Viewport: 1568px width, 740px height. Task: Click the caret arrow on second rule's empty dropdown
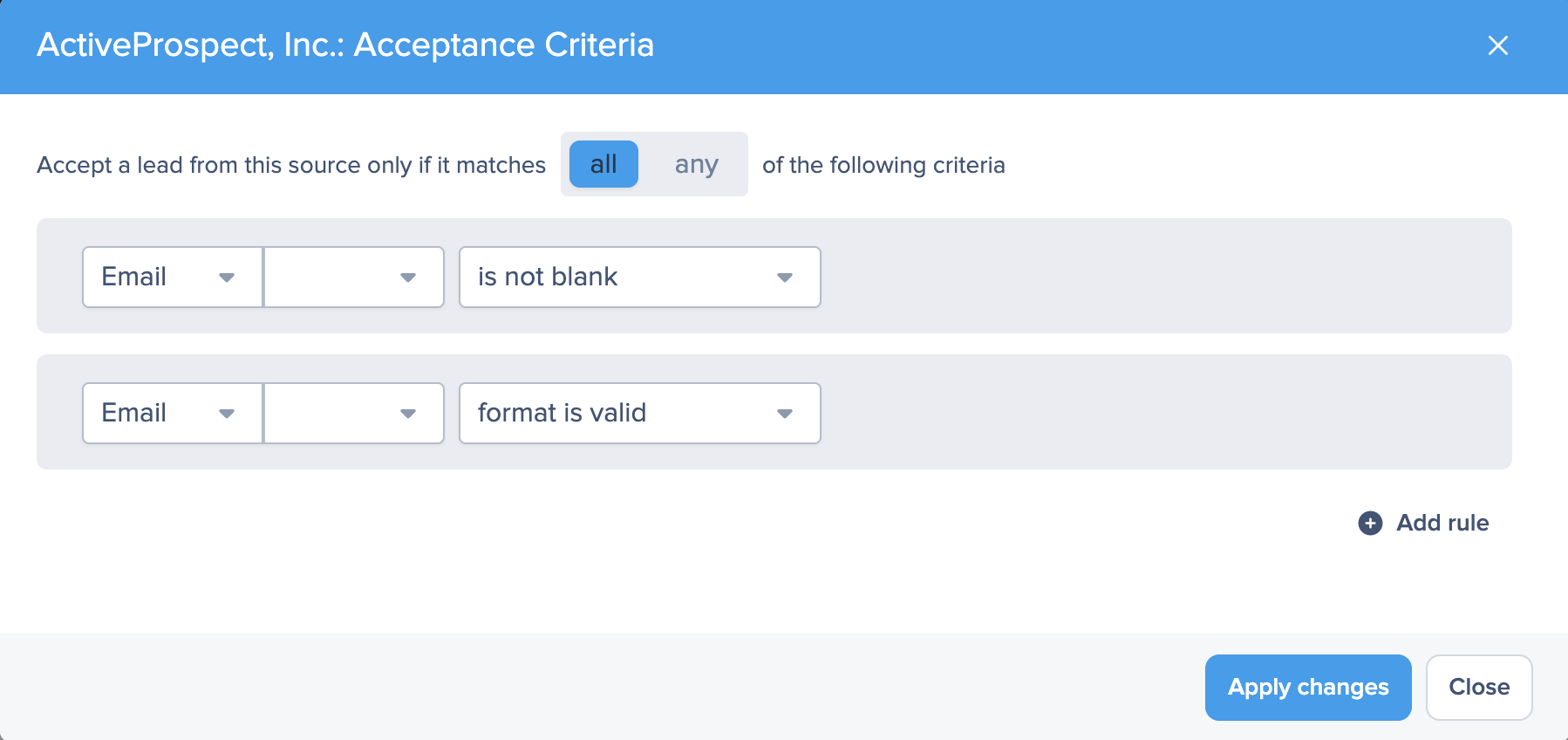coord(407,414)
